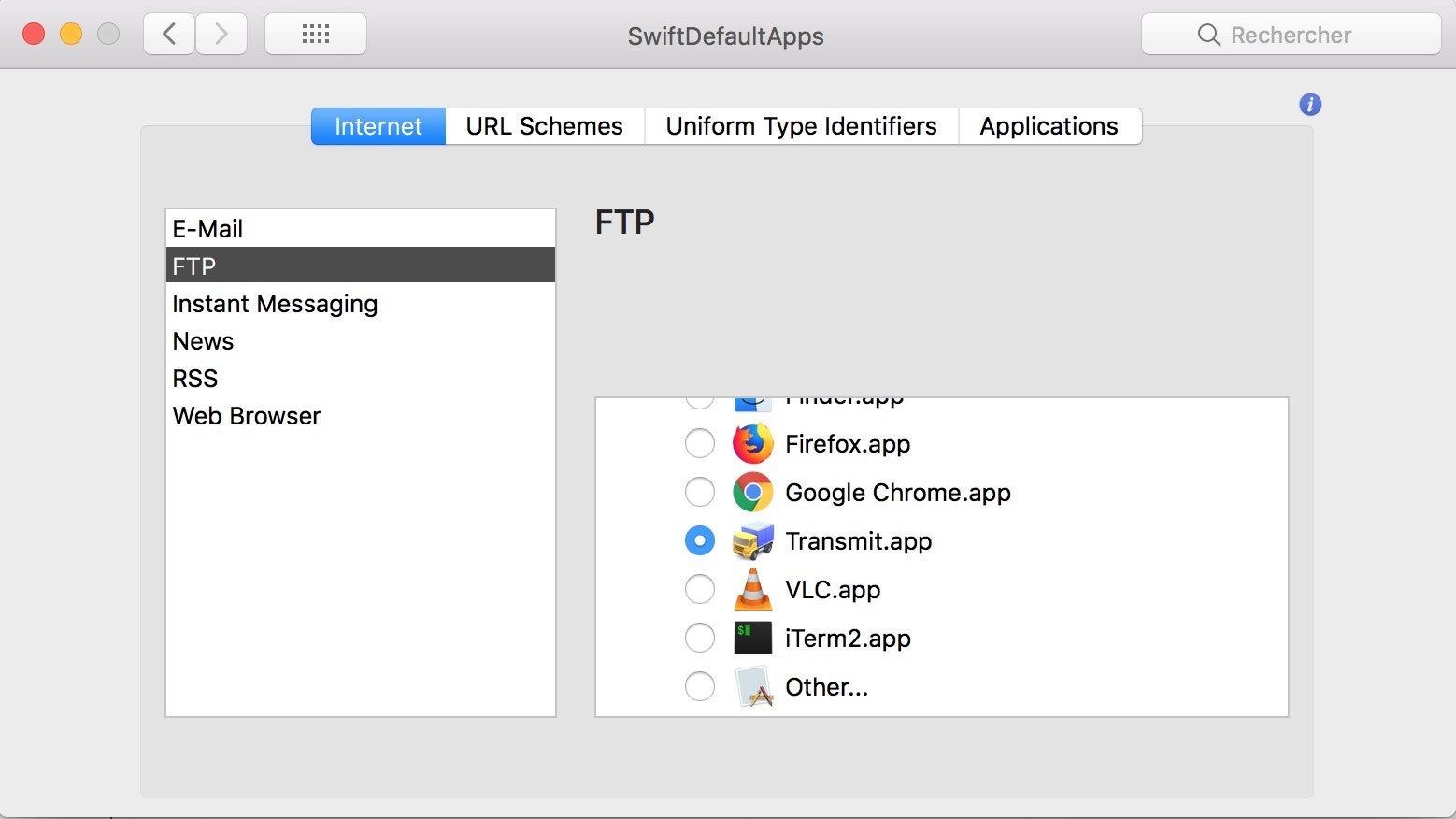Switch to Uniform Type Identifiers tab
This screenshot has height=819, width=1456.
[x=800, y=125]
